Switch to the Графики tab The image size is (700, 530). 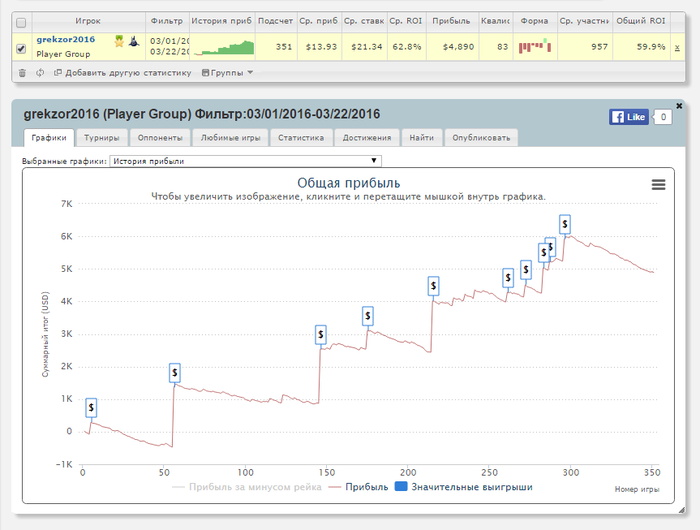(49, 138)
